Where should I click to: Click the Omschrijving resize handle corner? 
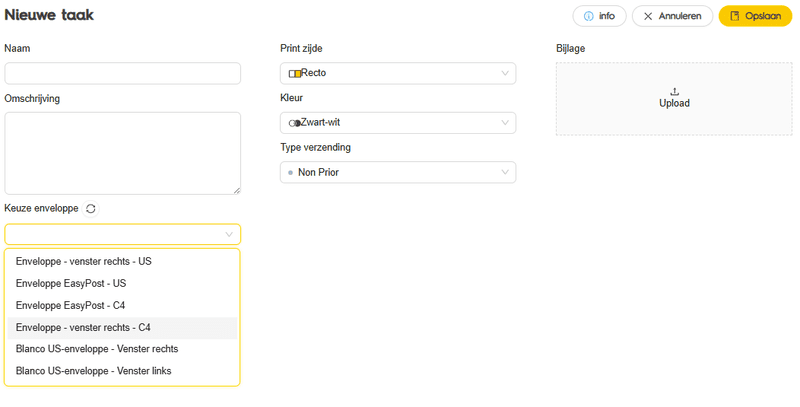click(x=237, y=191)
